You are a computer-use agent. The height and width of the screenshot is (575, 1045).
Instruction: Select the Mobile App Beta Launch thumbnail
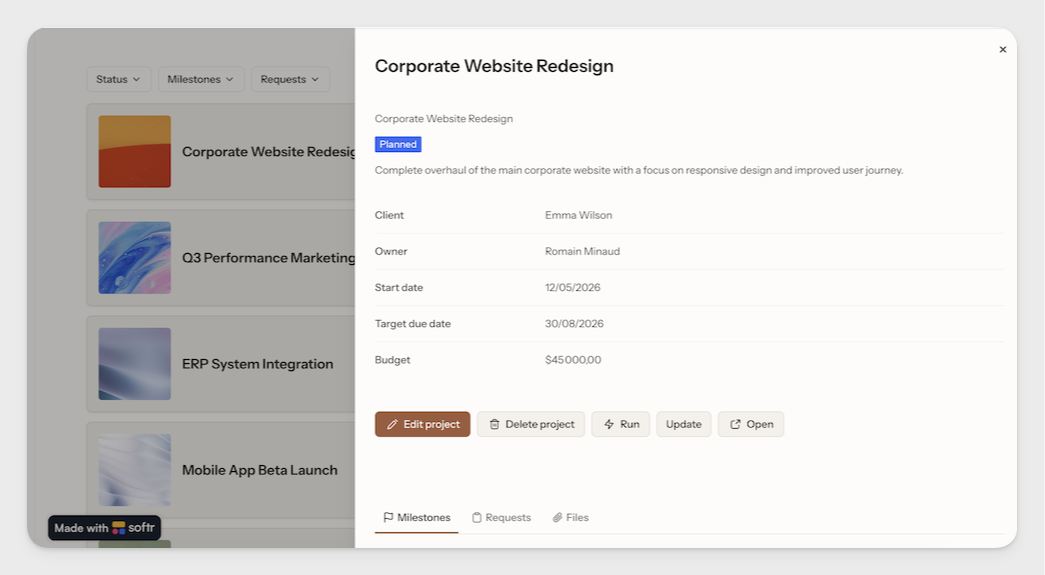135,470
